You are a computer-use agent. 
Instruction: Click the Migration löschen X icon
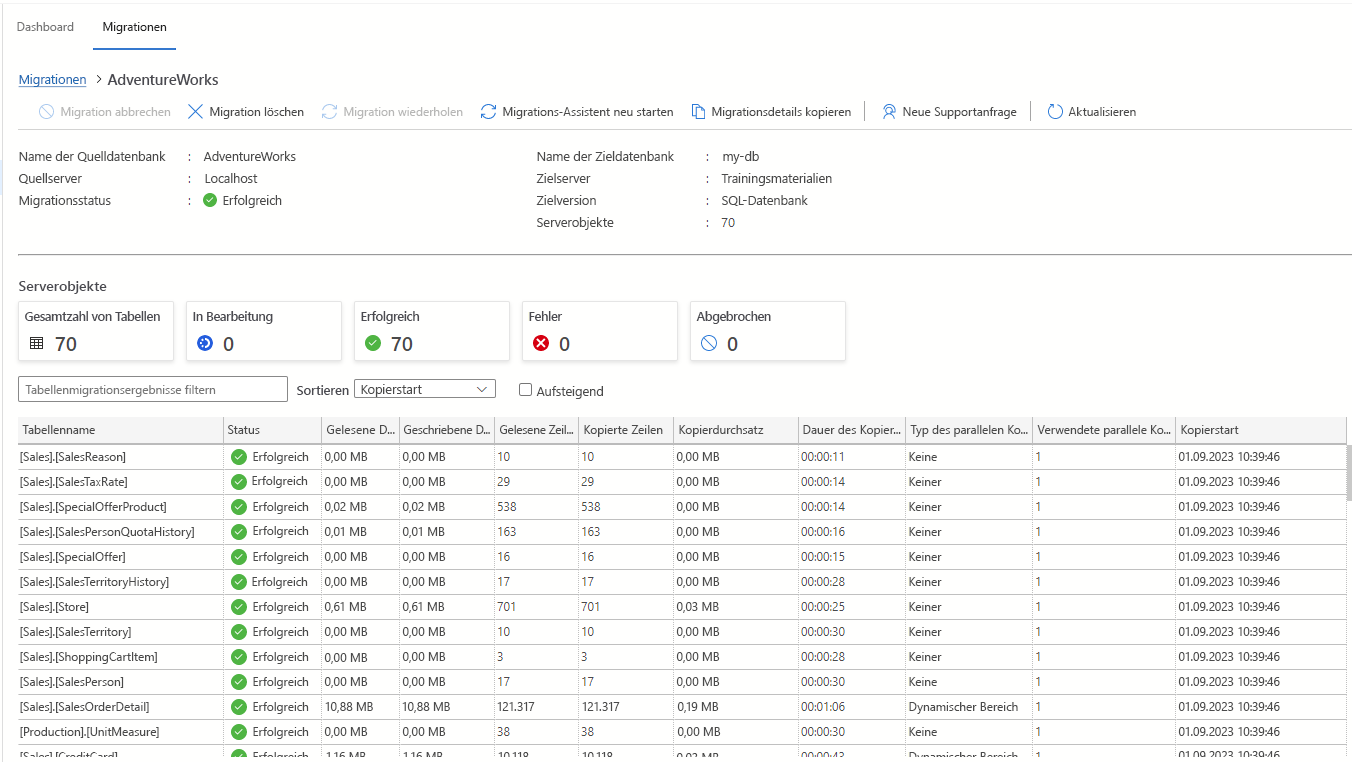pyautogui.click(x=196, y=111)
